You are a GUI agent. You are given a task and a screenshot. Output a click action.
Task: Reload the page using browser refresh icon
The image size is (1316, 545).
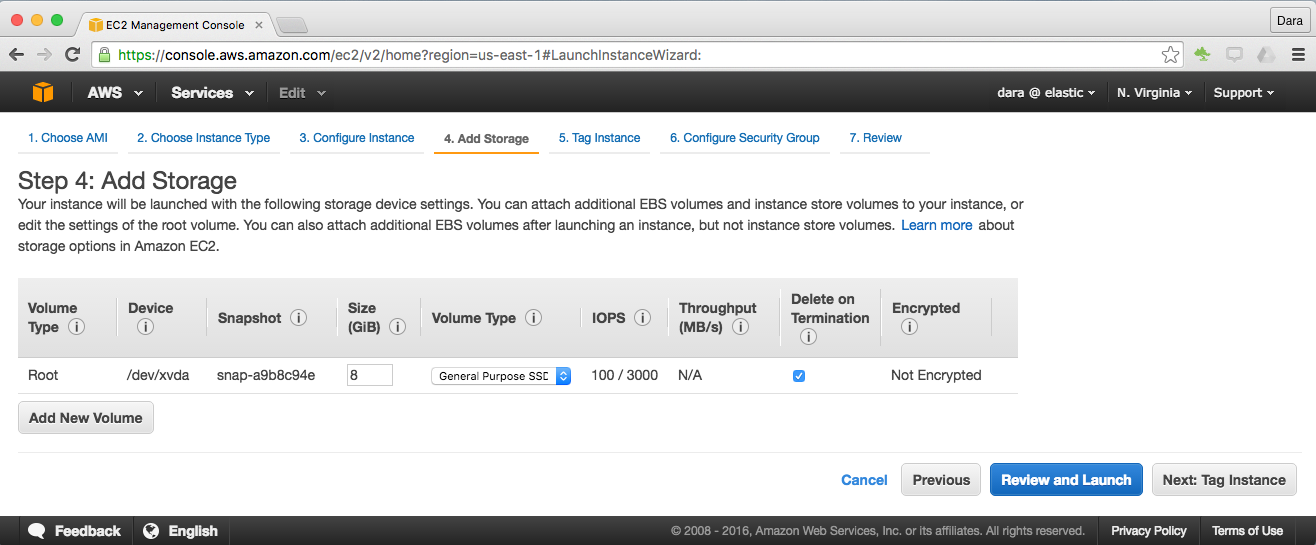coord(72,55)
